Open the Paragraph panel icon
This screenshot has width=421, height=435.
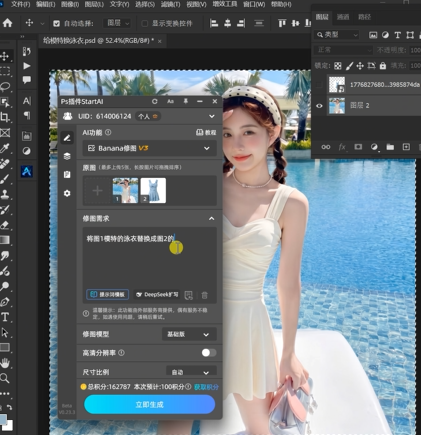point(27,115)
